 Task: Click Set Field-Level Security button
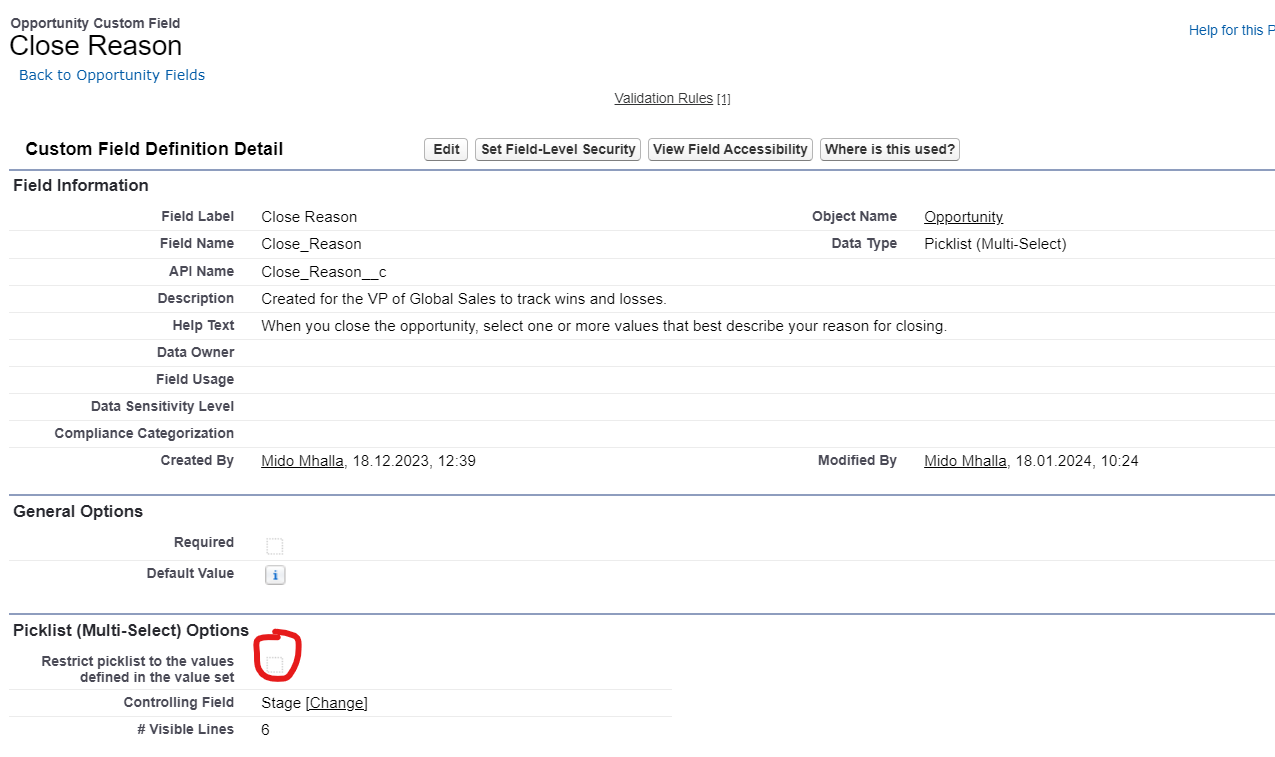coord(558,149)
